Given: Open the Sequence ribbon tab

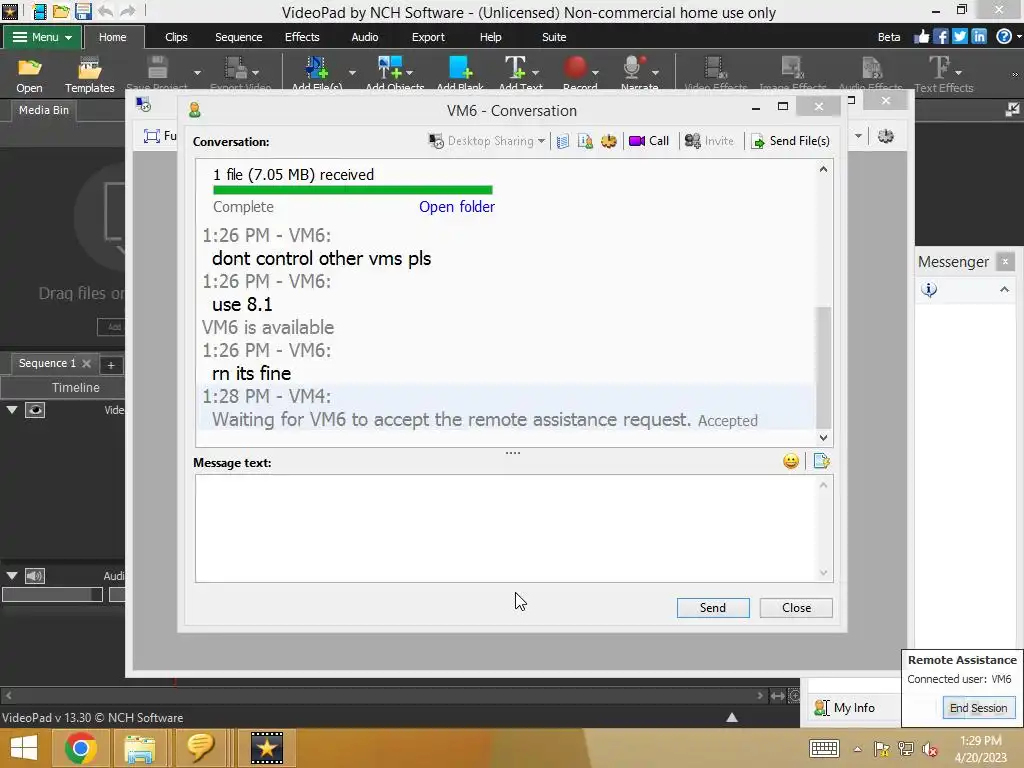Looking at the screenshot, I should (238, 37).
